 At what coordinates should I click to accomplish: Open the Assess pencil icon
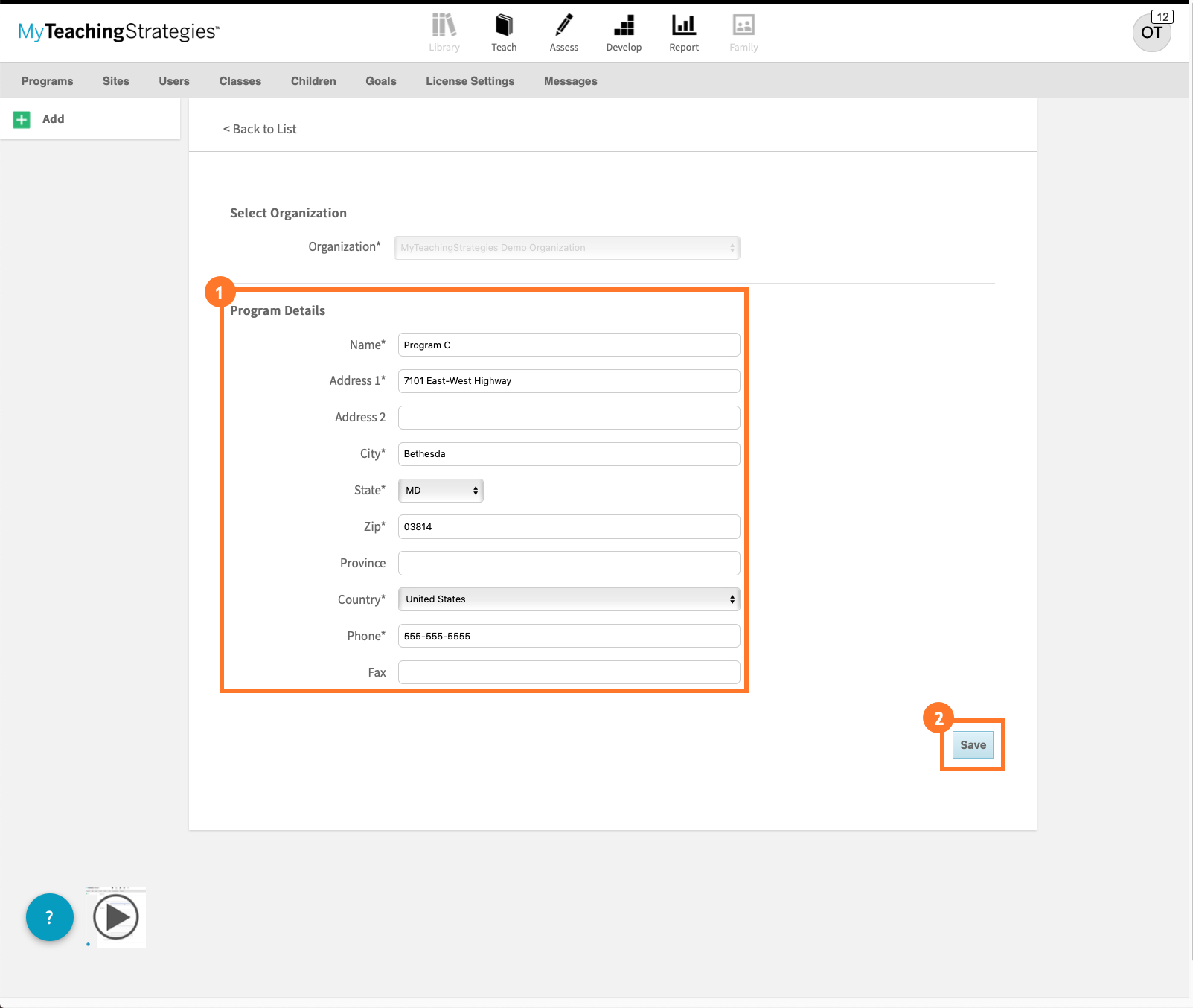click(563, 26)
